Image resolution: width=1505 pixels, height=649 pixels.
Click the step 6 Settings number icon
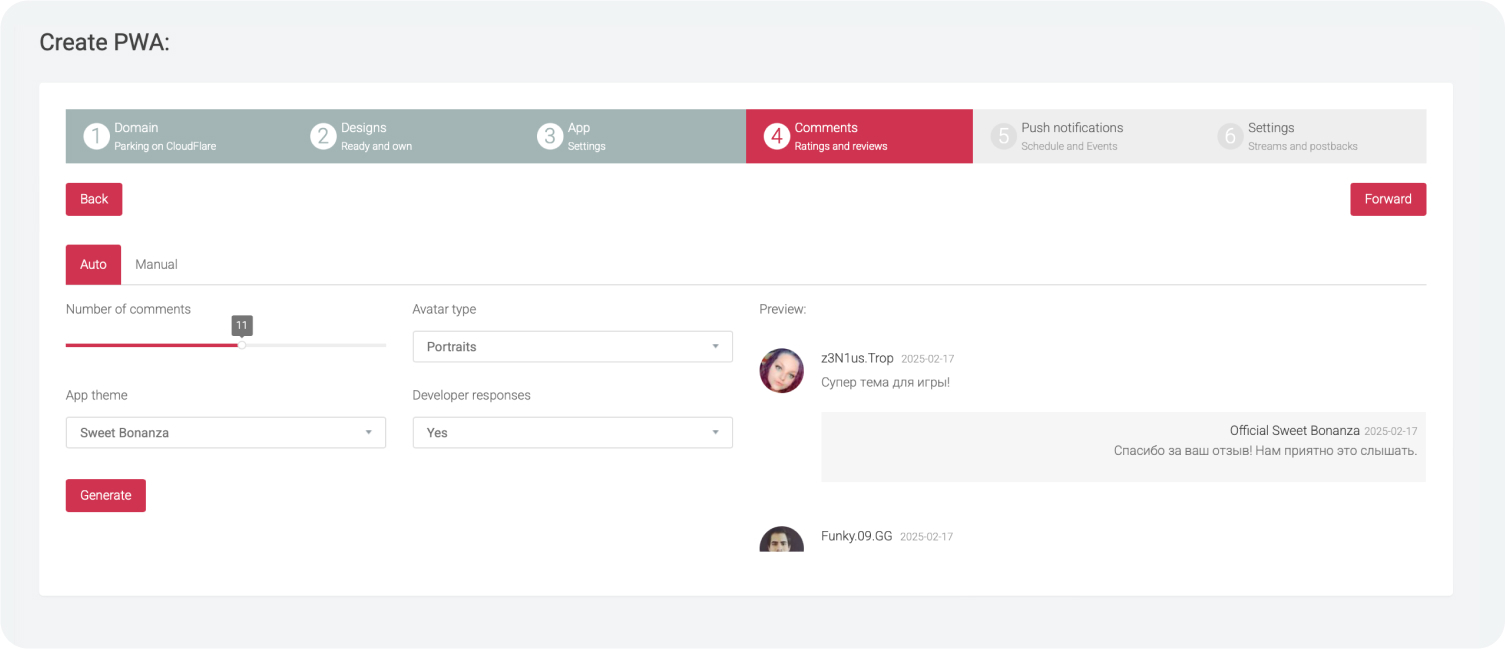tap(1229, 136)
